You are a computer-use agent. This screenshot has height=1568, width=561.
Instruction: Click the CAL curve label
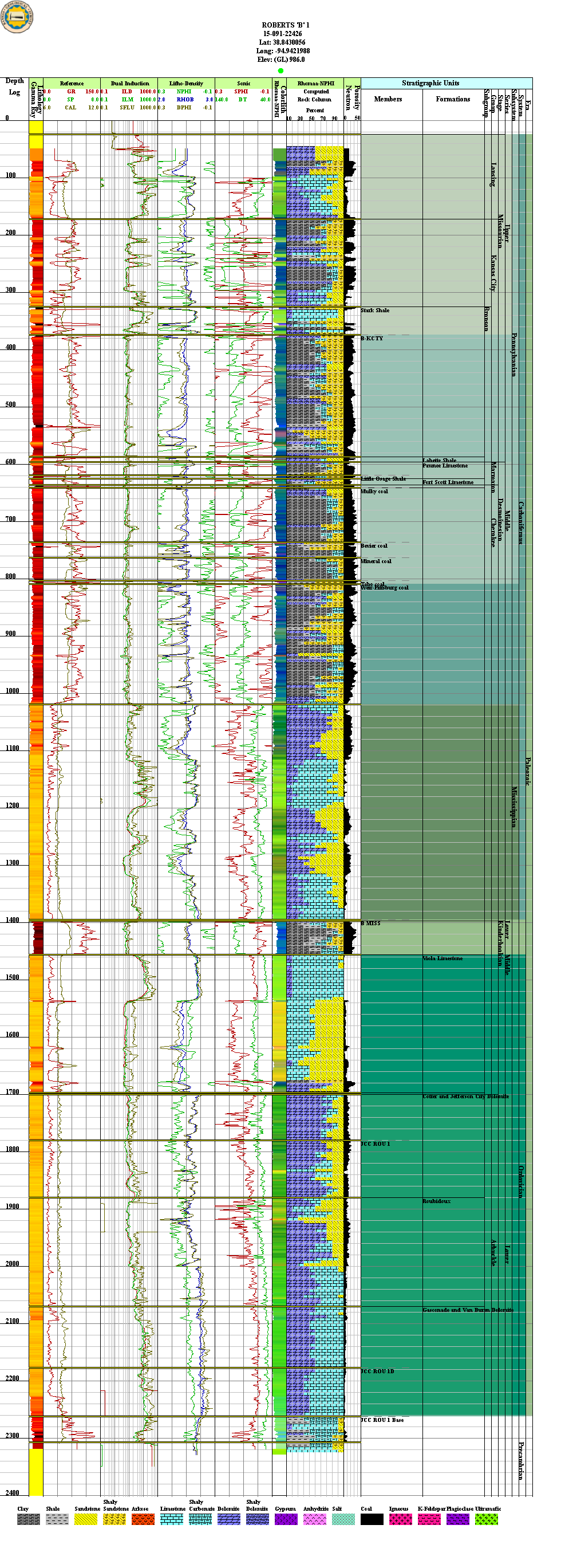[70, 108]
